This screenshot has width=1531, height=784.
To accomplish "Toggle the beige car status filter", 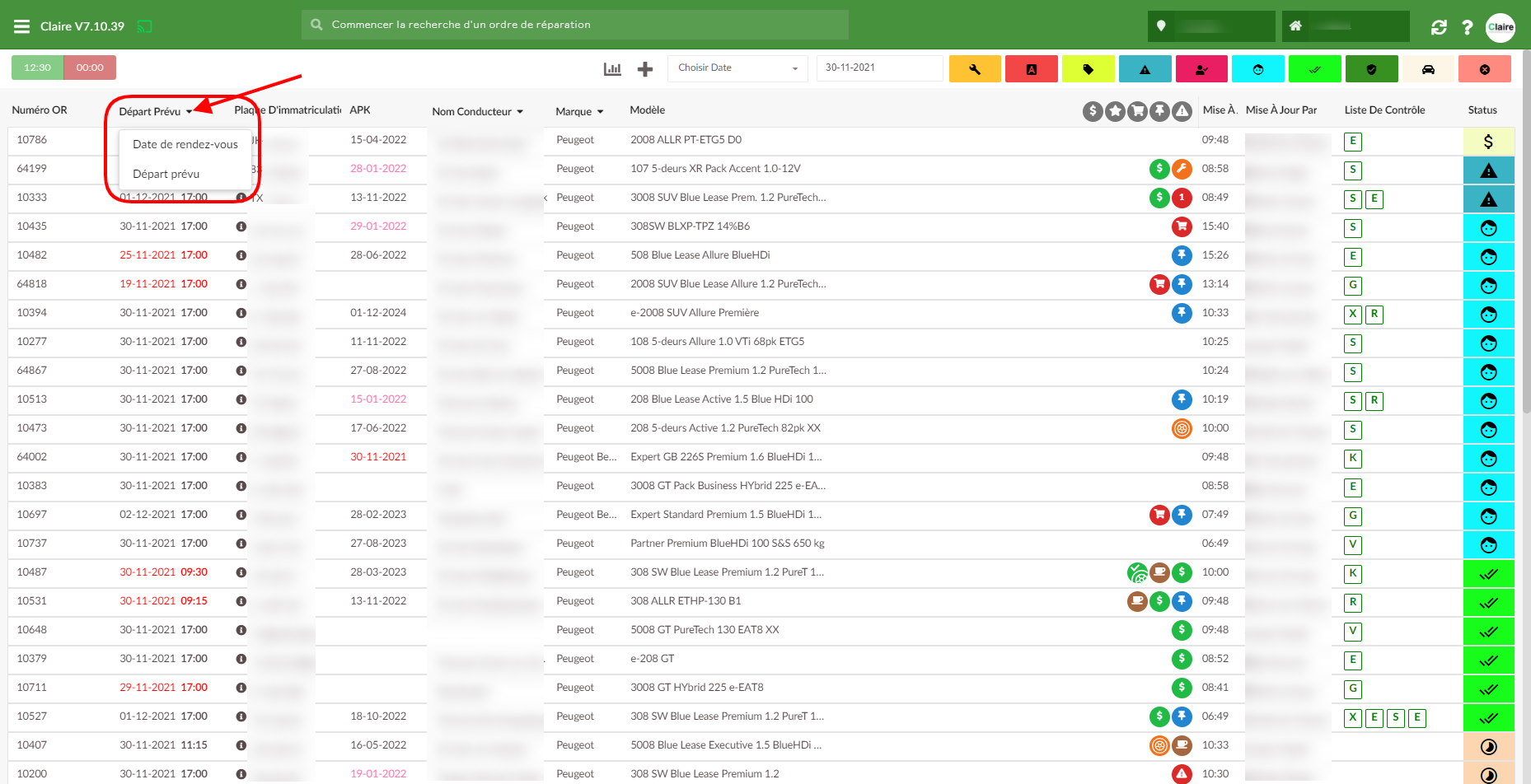I will tap(1428, 69).
